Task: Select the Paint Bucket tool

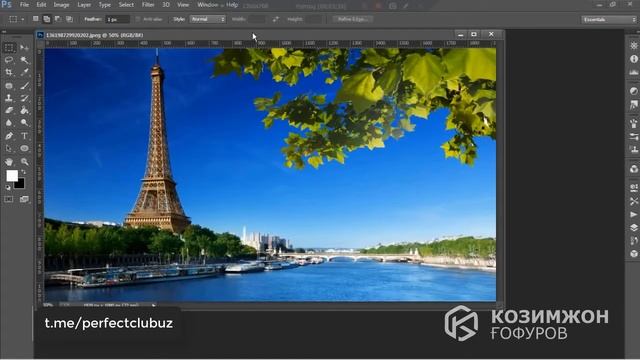Action: click(x=24, y=110)
